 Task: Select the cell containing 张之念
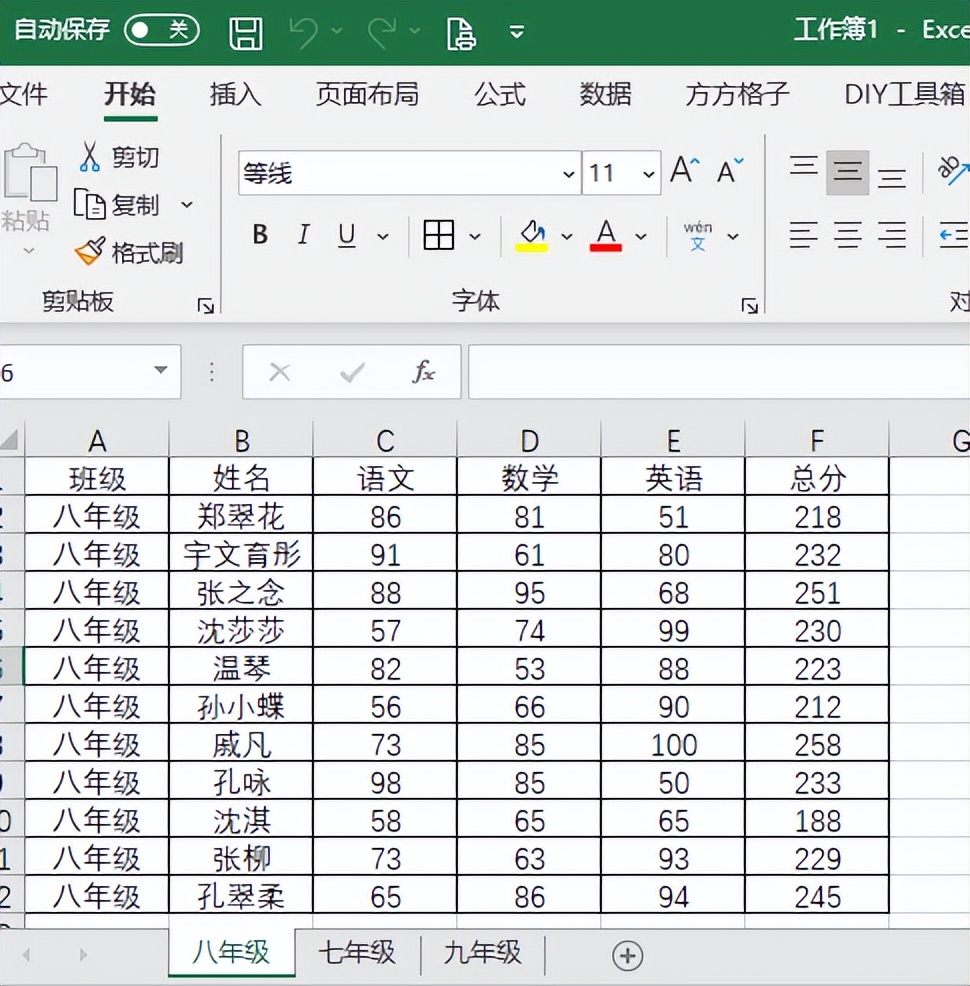click(x=241, y=593)
